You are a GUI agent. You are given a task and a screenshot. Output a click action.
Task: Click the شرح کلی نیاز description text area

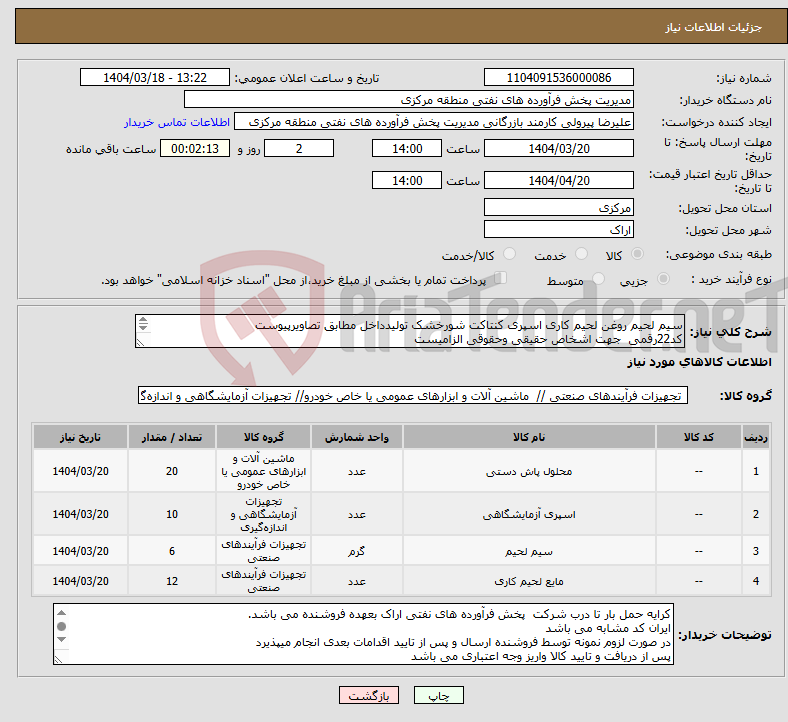410,331
